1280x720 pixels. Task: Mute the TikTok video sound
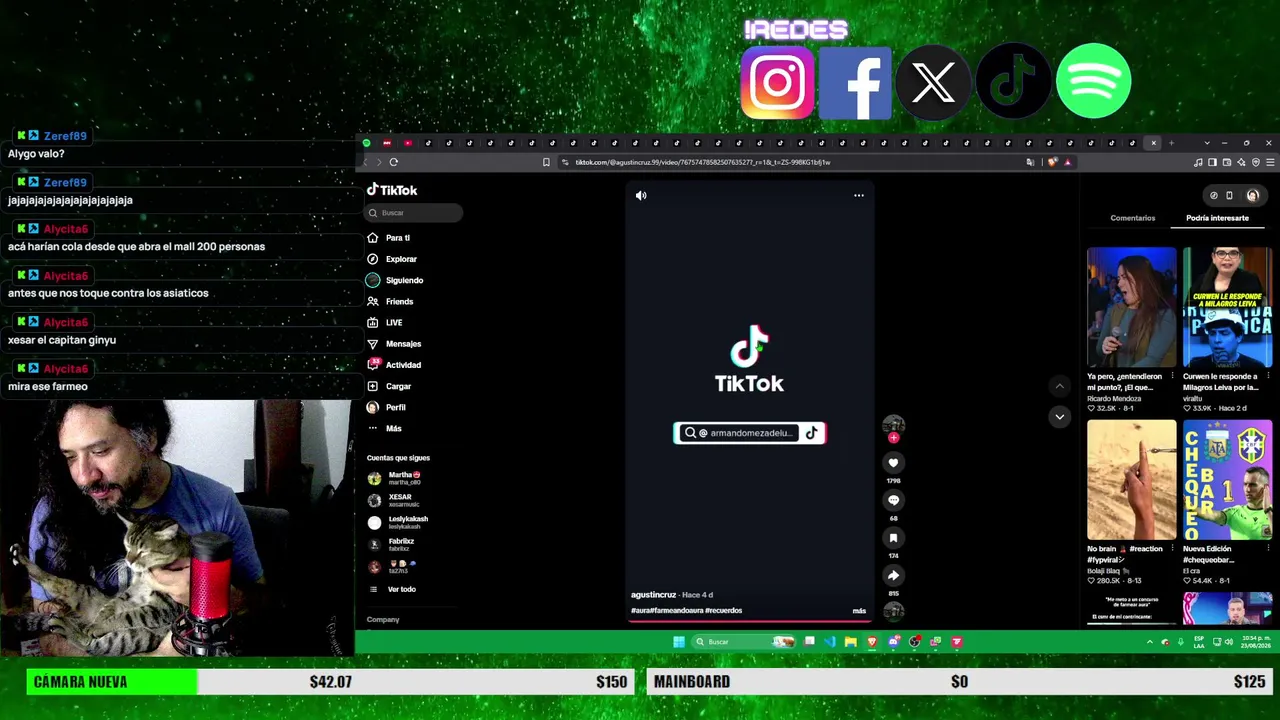(641, 196)
